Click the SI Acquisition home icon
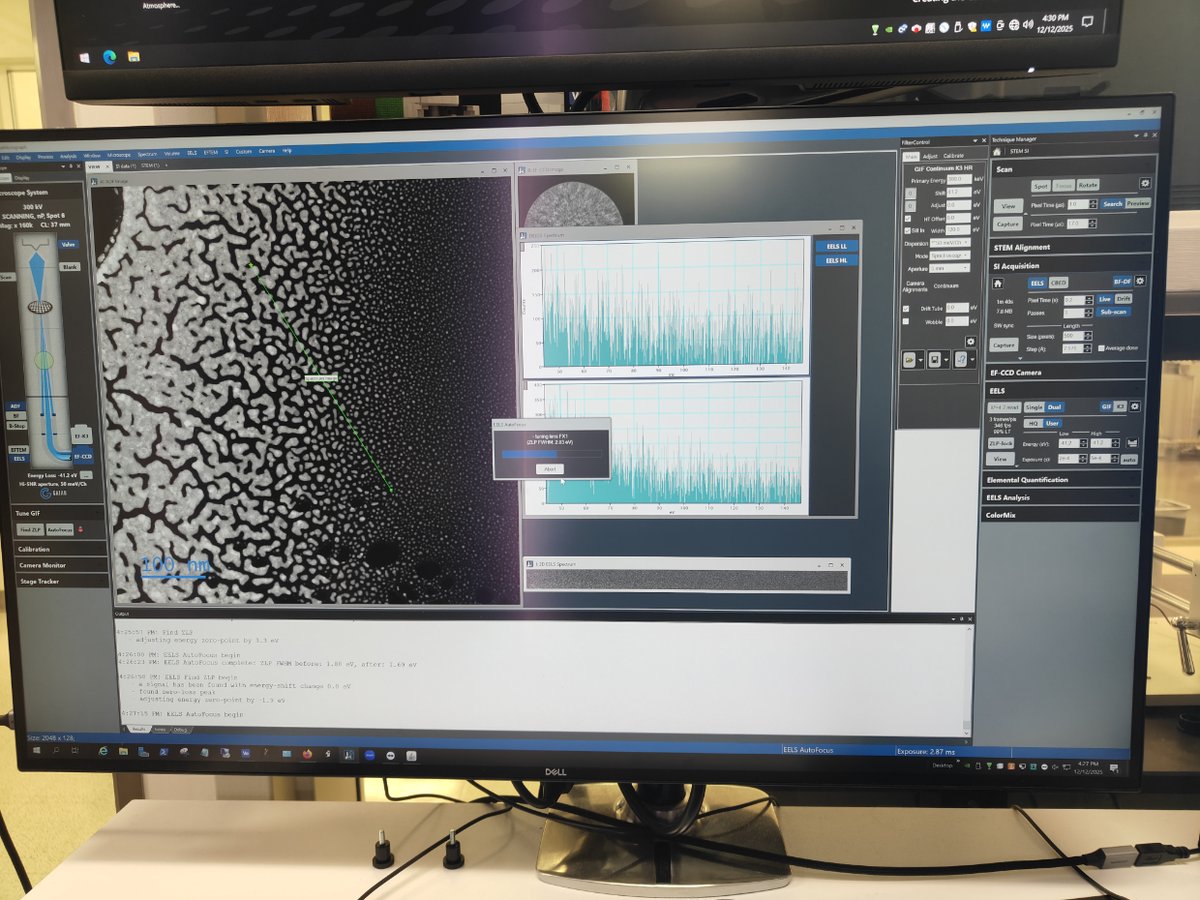Image resolution: width=1200 pixels, height=900 pixels. pos(998,283)
